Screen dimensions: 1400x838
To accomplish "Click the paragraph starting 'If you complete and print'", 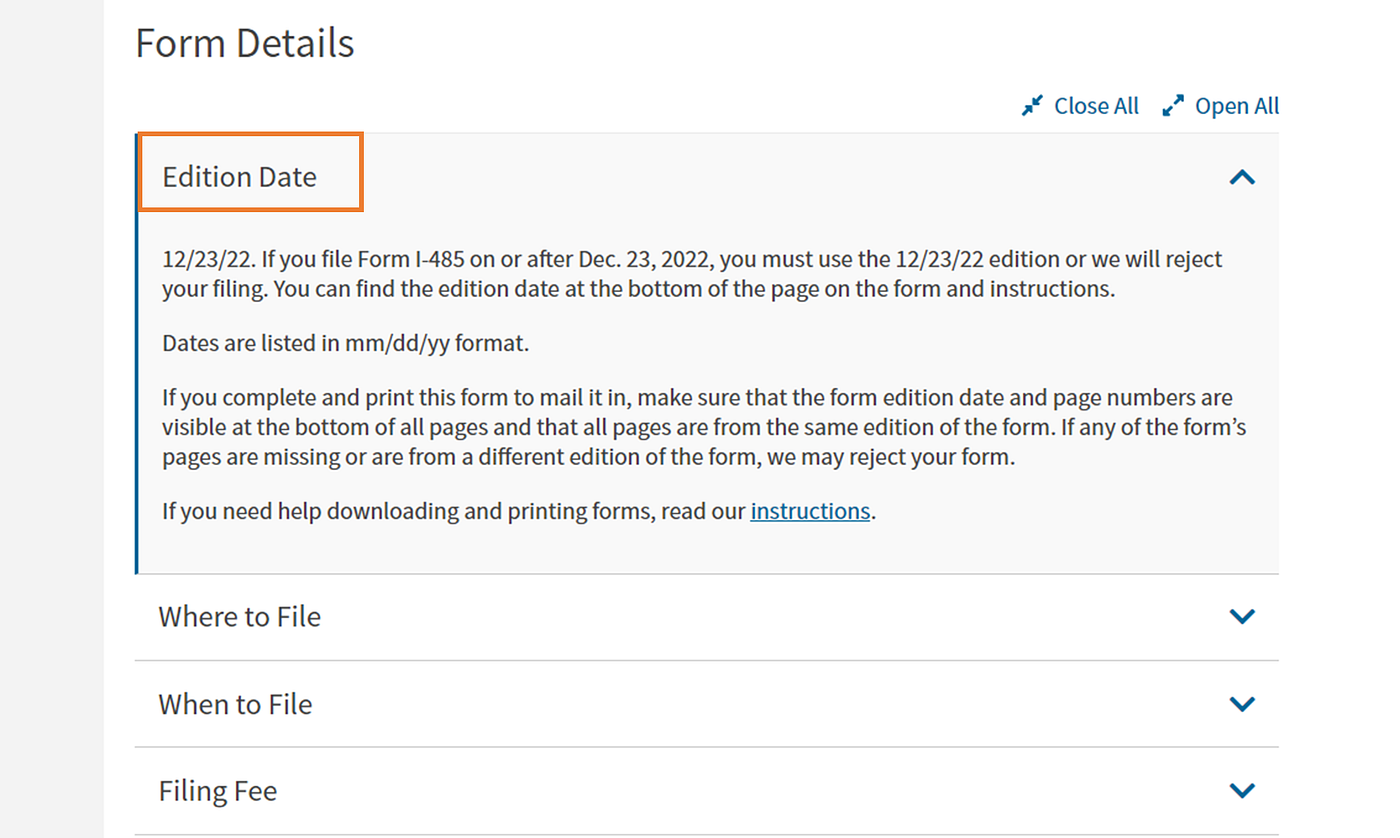I will point(704,428).
